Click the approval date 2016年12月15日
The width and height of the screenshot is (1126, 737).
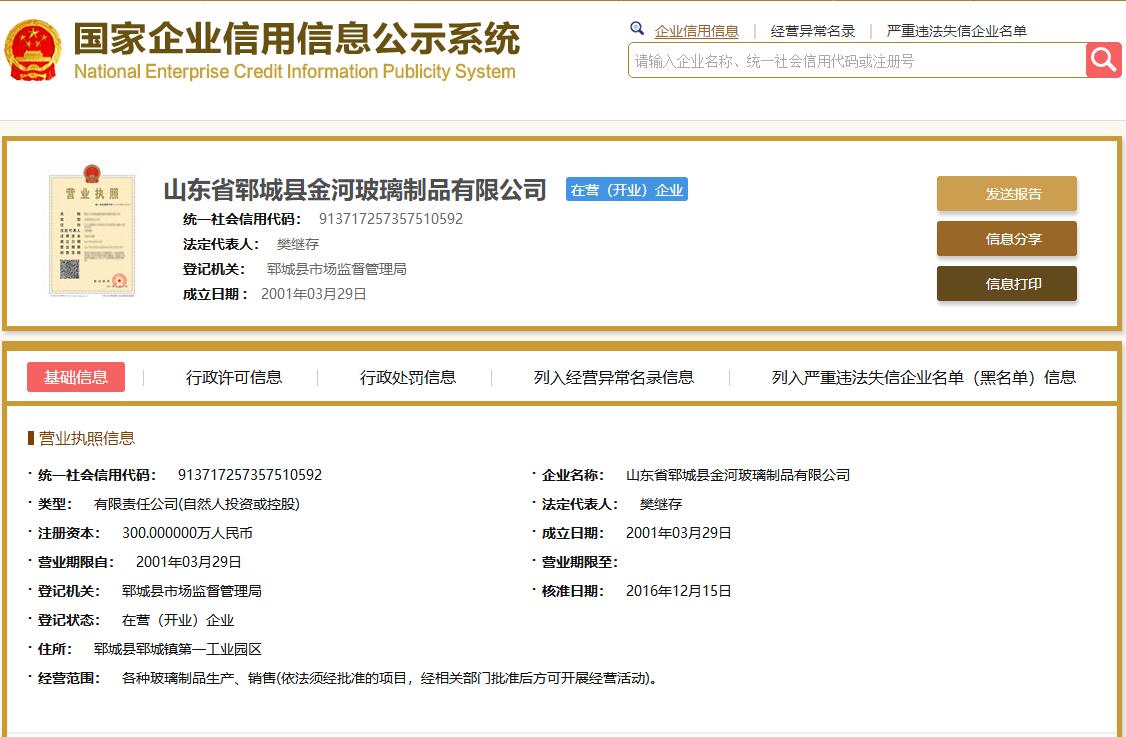(x=679, y=591)
